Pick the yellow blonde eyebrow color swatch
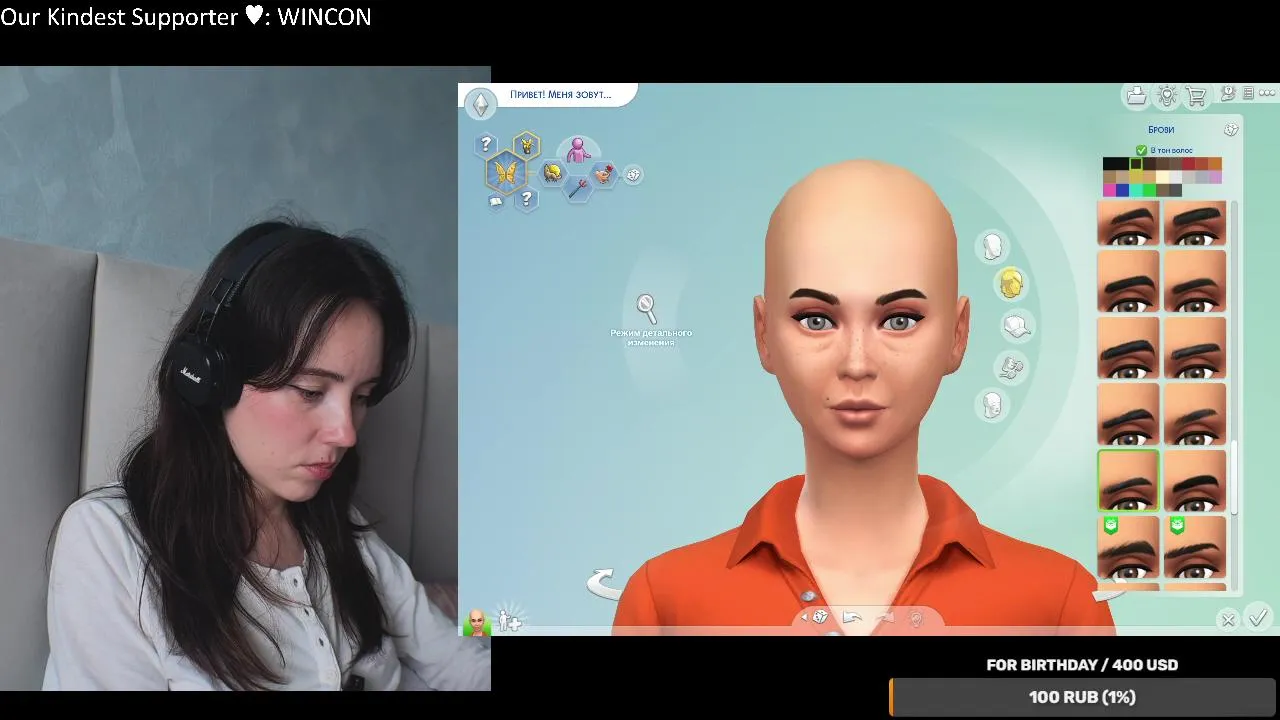1280x720 pixels. (1135, 177)
